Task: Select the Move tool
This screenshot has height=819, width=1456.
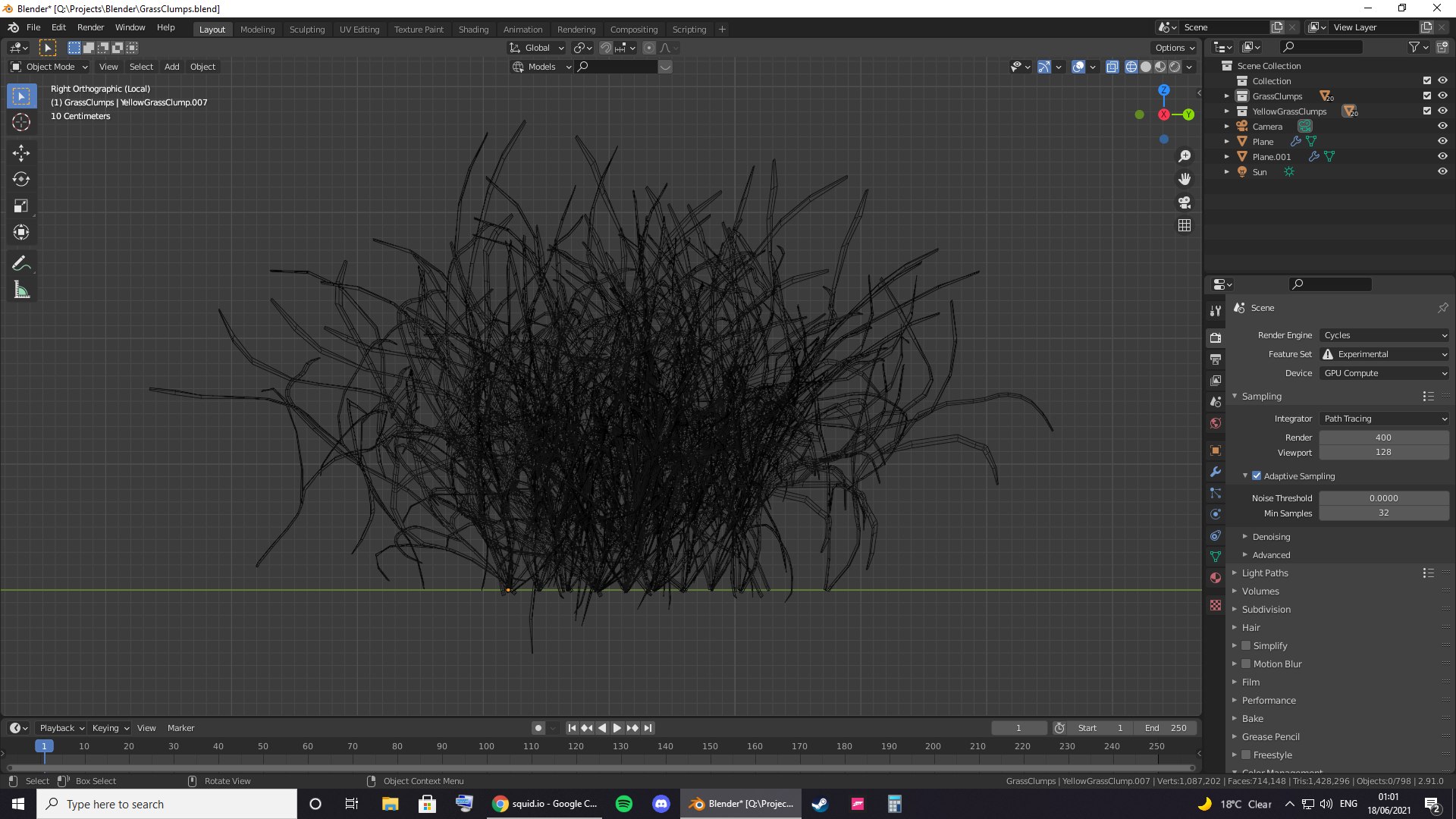Action: [x=21, y=153]
